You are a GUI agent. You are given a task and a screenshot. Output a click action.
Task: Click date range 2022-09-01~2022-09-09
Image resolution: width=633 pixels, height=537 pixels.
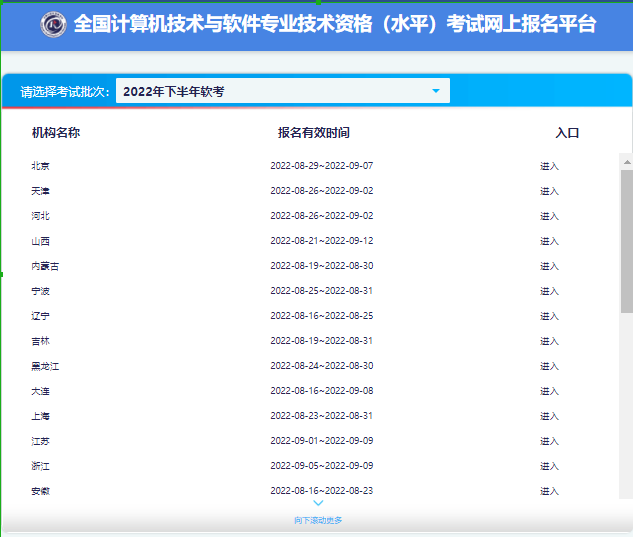[x=322, y=441]
